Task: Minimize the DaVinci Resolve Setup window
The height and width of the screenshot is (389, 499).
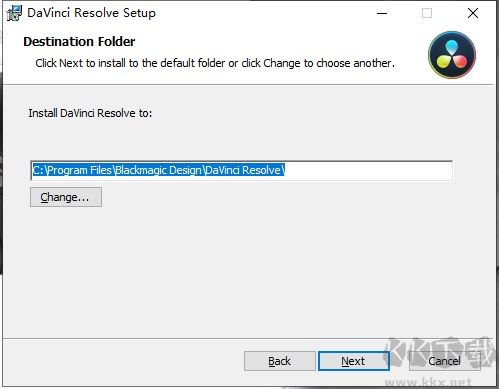Action: [382, 13]
